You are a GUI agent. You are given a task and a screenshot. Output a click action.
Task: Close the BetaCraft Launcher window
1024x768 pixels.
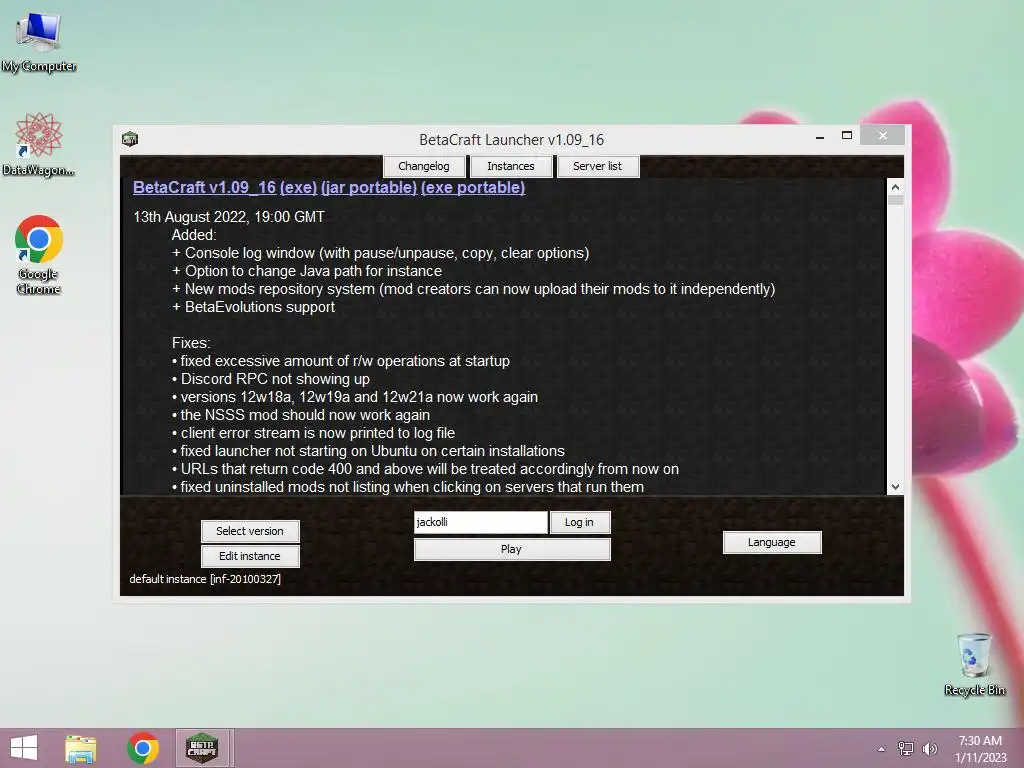coord(883,135)
